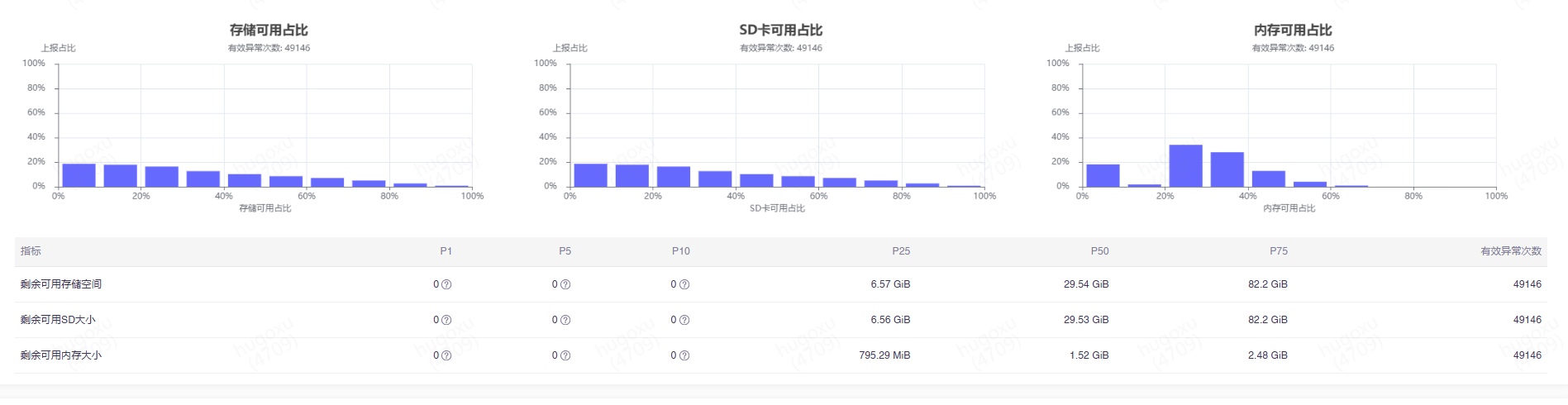The width and height of the screenshot is (1568, 405).
Task: Show help tooltip for P5 of 剩余可用内存大小
Action: tap(565, 355)
